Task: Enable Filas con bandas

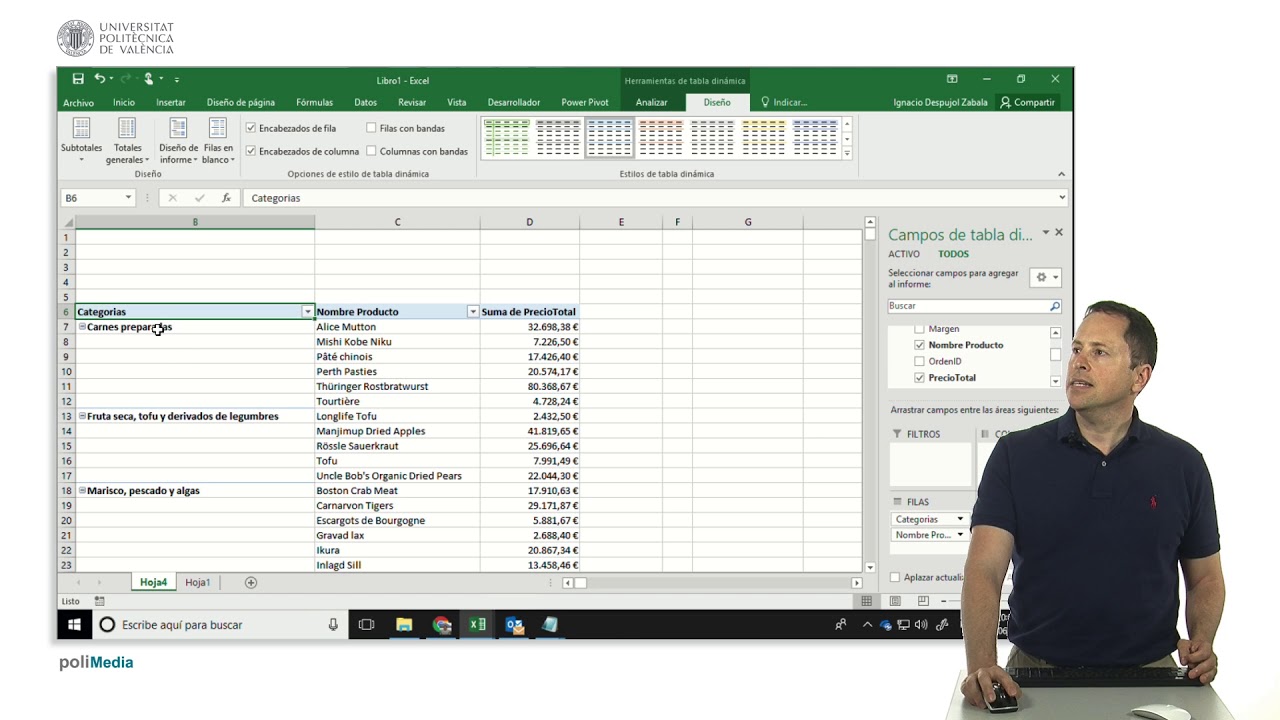Action: 371,128
